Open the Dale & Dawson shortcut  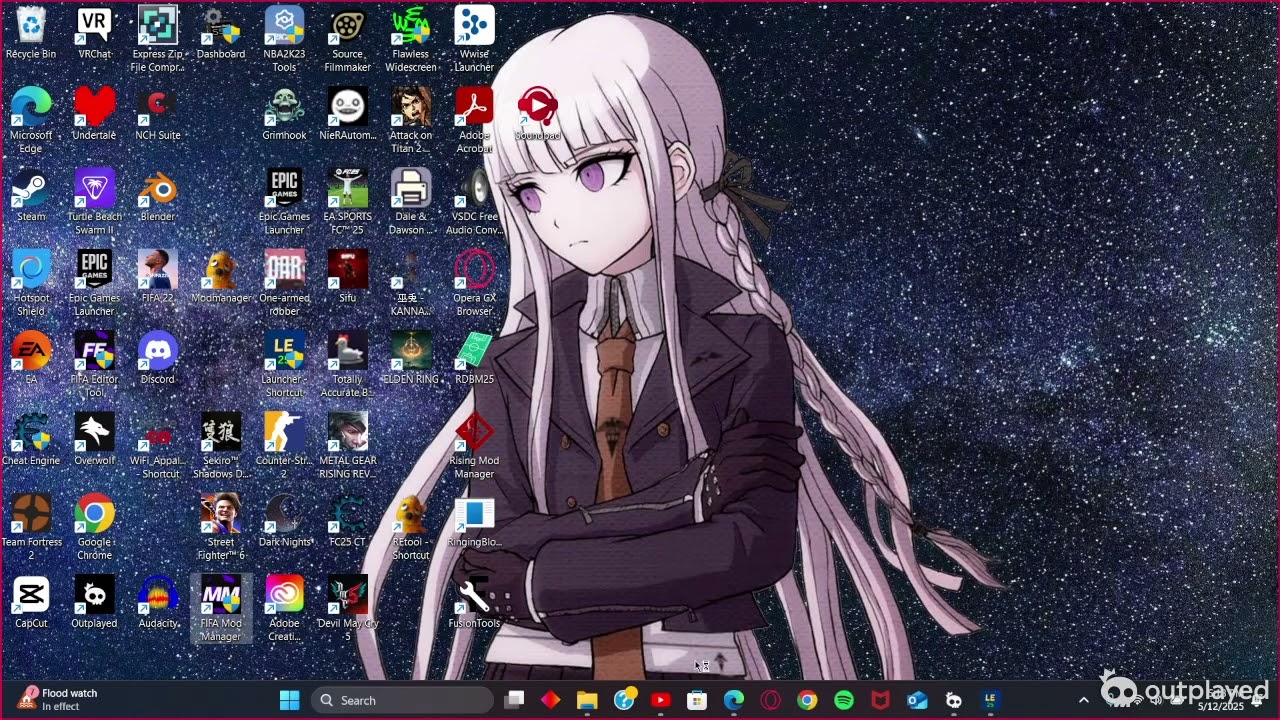[411, 202]
